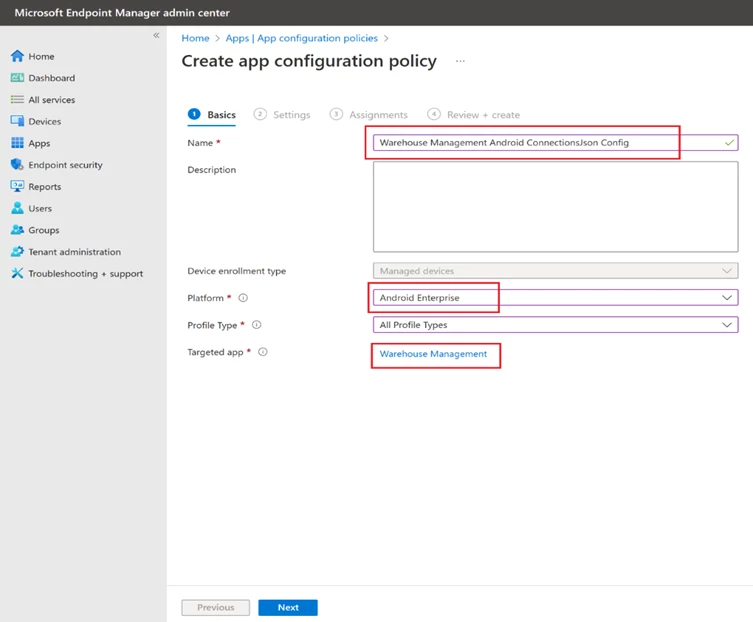
Task: Open Users in the left navigation
Action: (x=40, y=208)
